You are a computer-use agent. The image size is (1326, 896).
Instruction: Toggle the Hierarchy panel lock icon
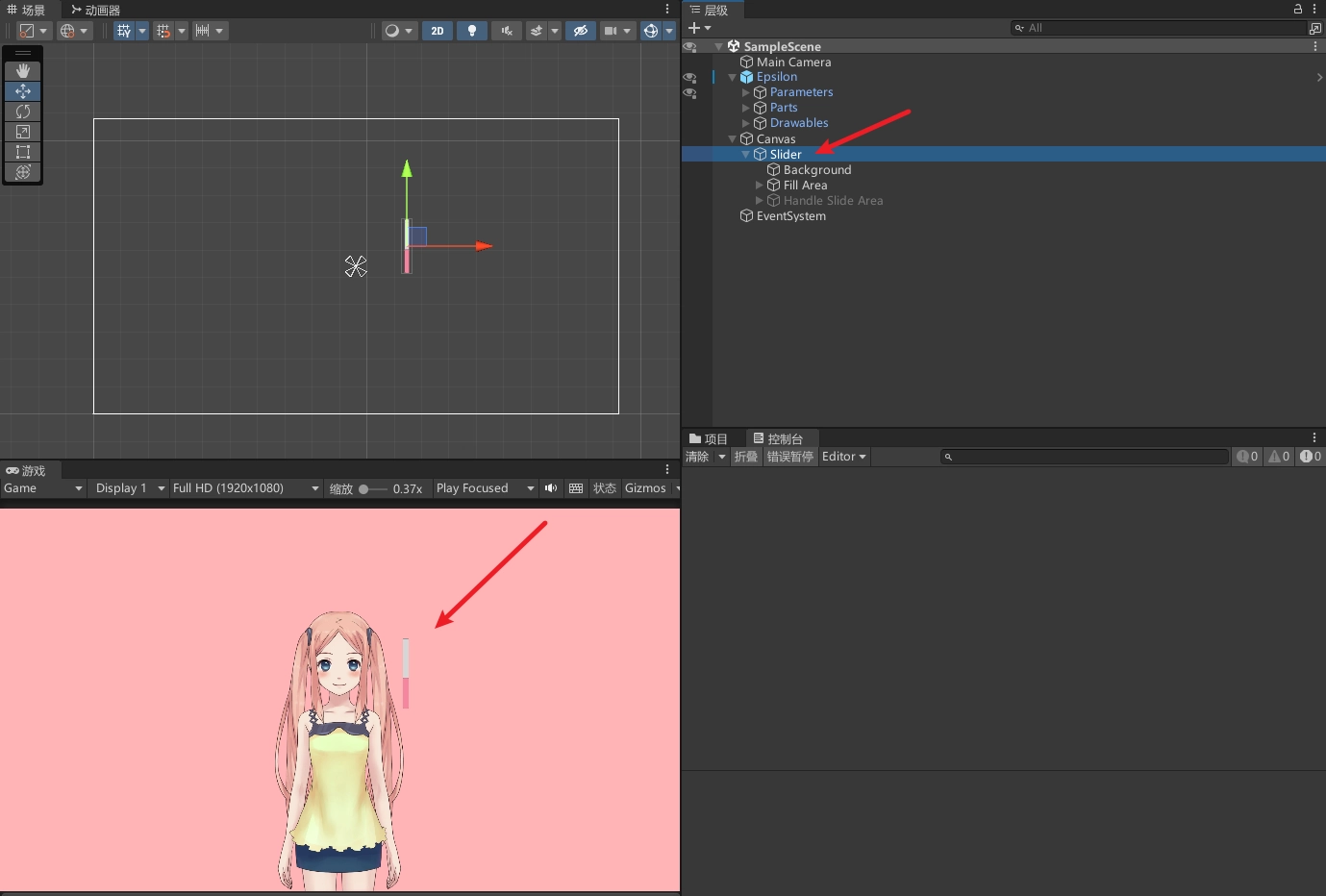(1298, 9)
